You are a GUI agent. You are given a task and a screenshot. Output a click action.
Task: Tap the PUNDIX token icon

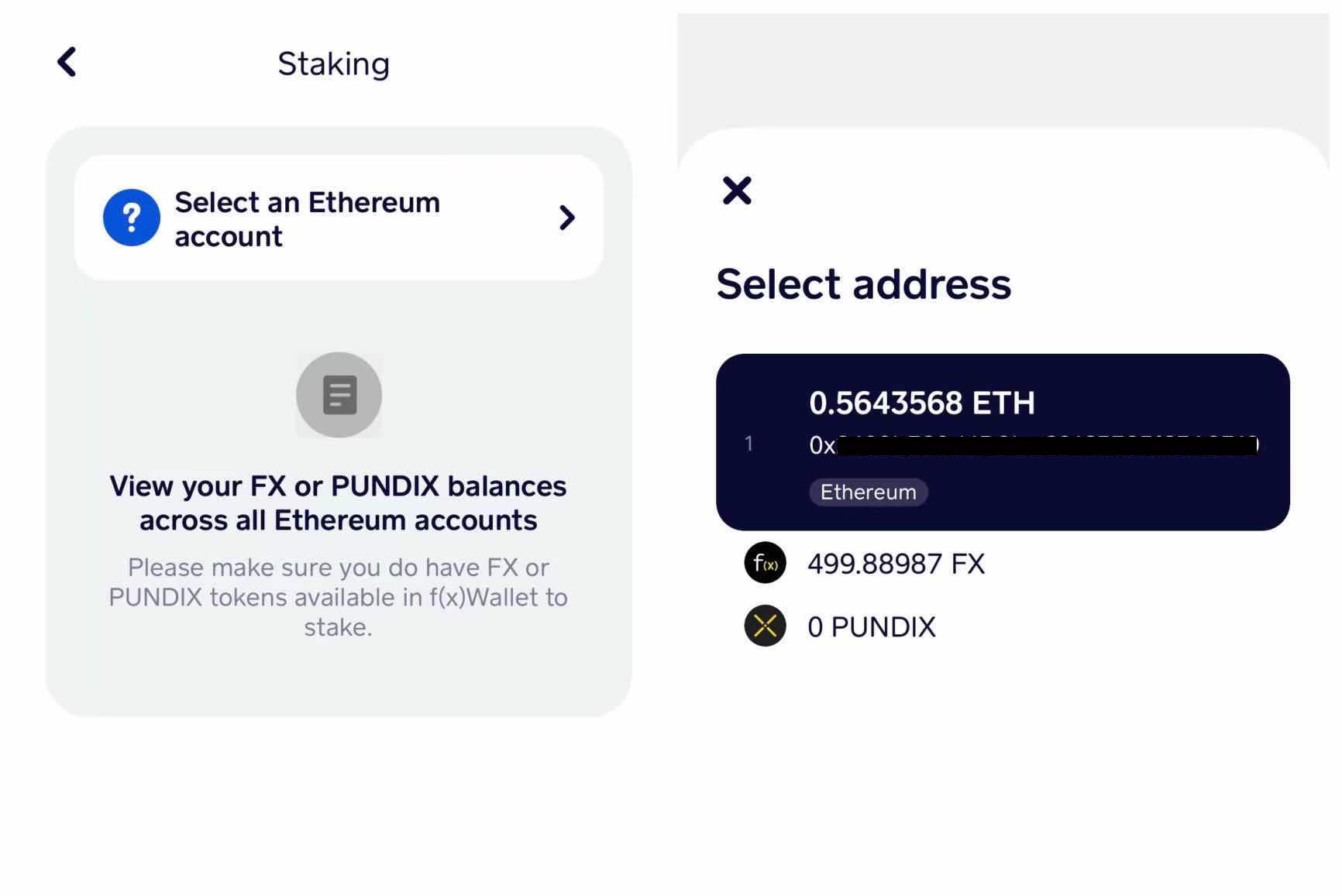(x=765, y=626)
